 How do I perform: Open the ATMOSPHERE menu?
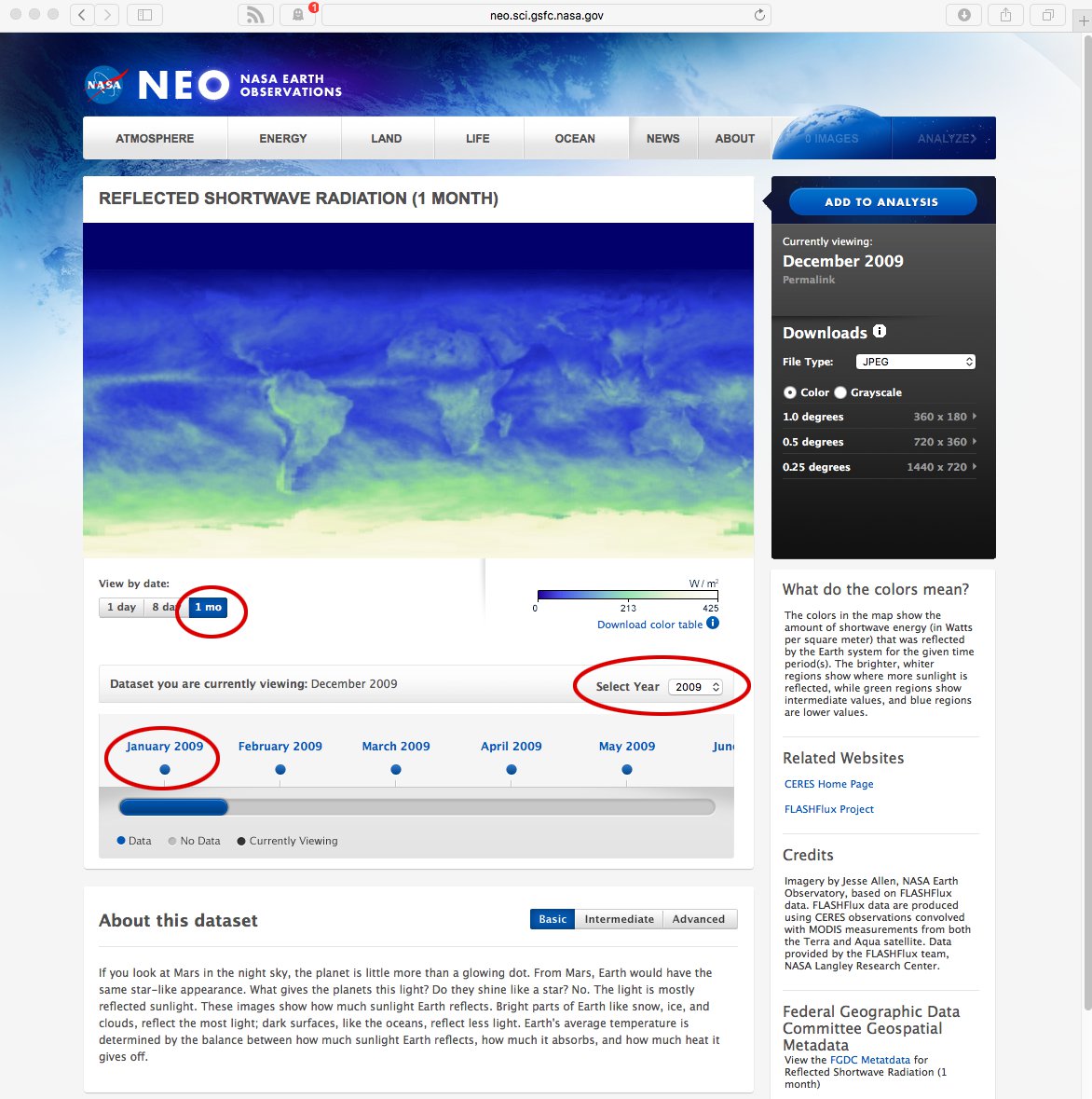pyautogui.click(x=155, y=139)
